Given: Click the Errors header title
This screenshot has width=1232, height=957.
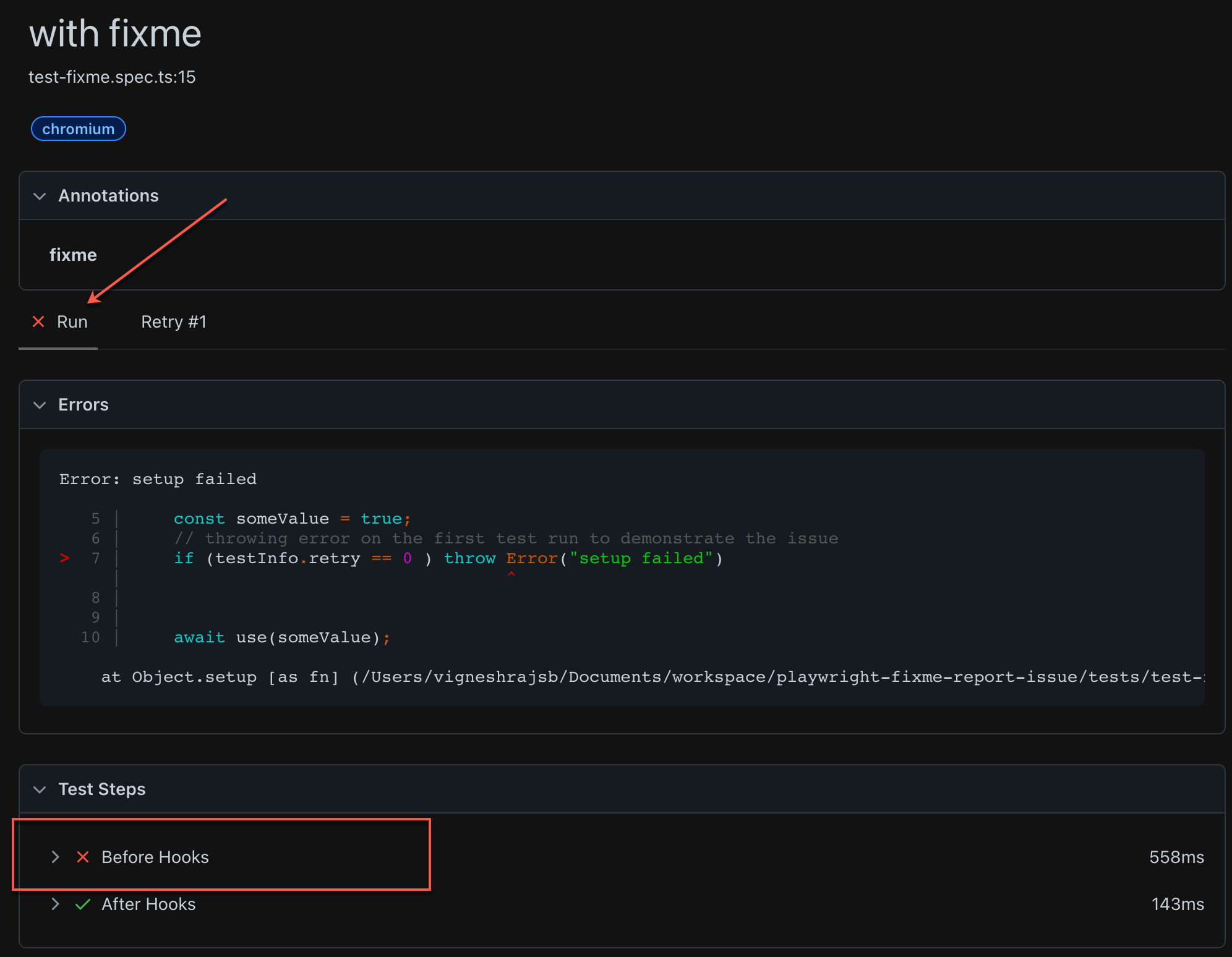Looking at the screenshot, I should pyautogui.click(x=83, y=405).
